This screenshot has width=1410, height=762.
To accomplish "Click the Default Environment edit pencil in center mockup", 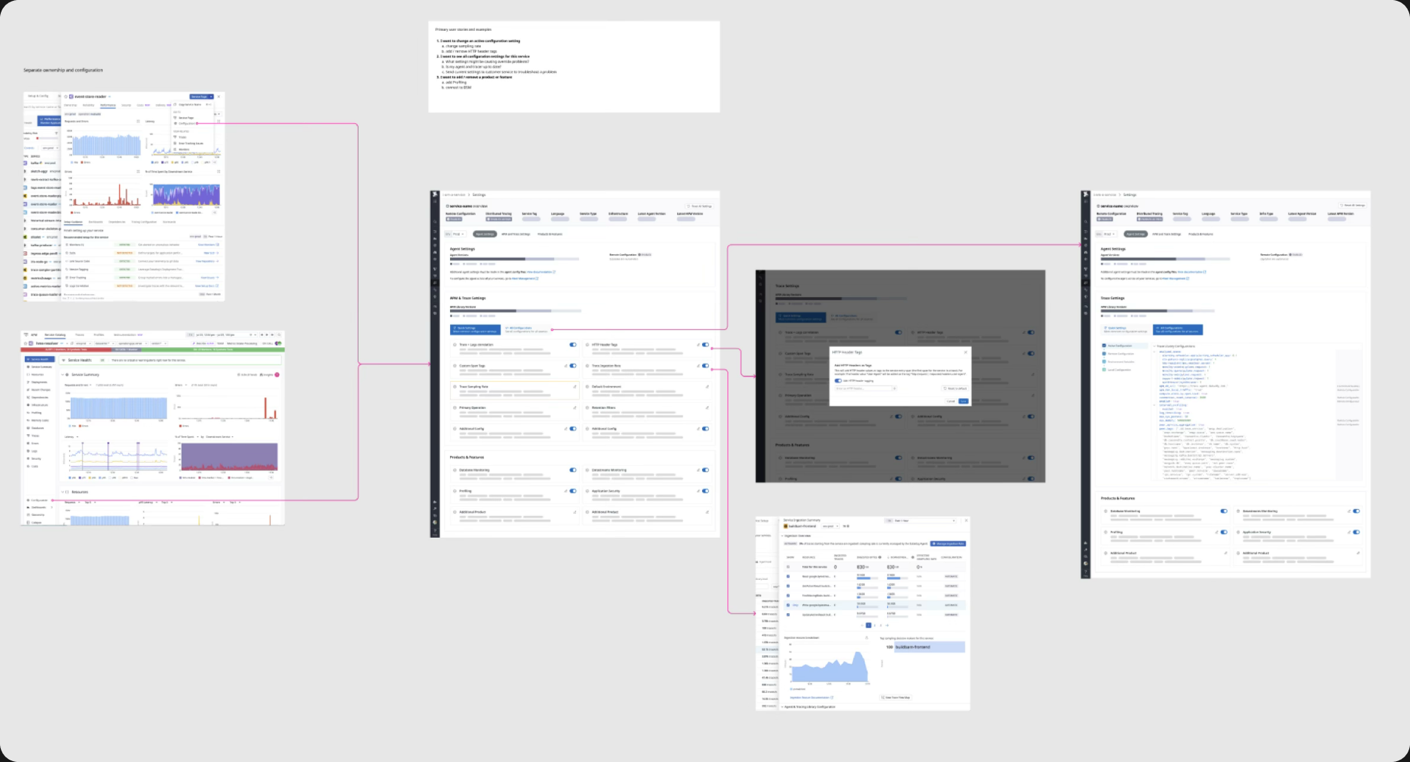I will tap(707, 386).
